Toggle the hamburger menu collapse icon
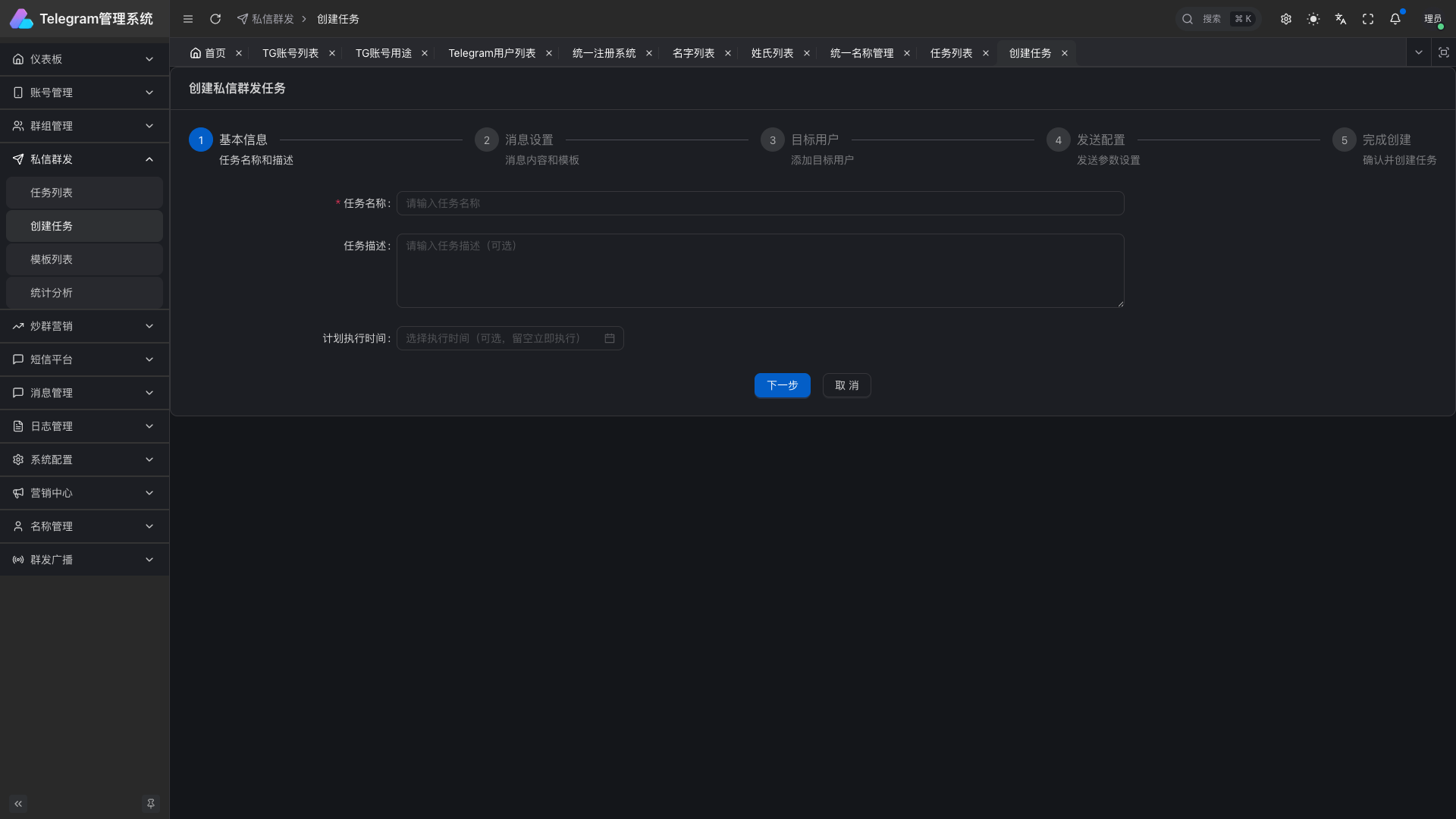 pyautogui.click(x=188, y=19)
